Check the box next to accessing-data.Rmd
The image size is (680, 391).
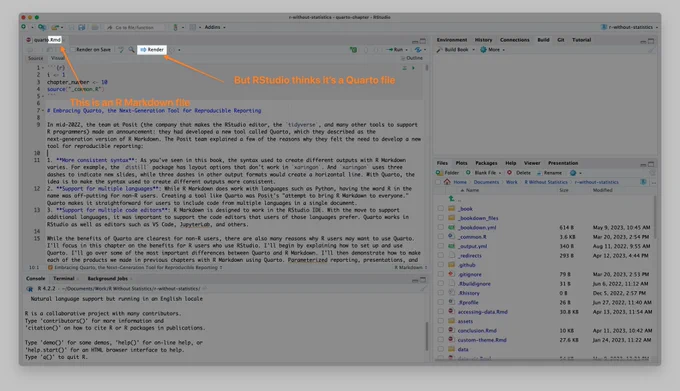(441, 312)
